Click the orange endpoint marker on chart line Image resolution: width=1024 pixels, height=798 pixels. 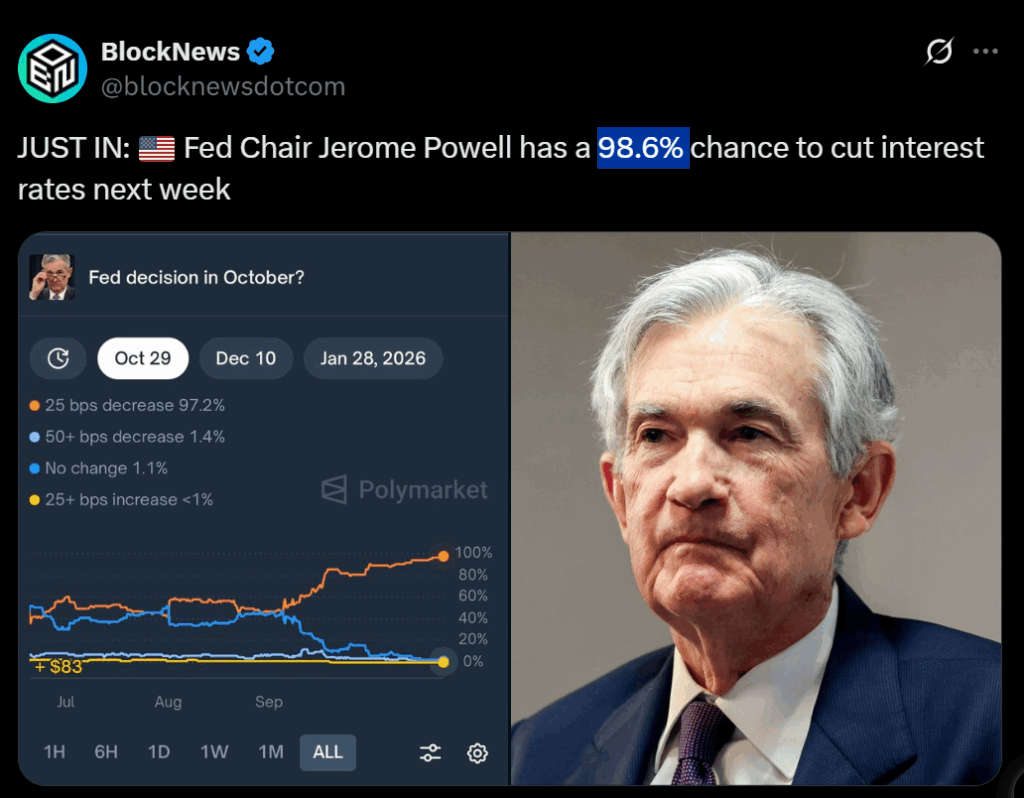[442, 556]
